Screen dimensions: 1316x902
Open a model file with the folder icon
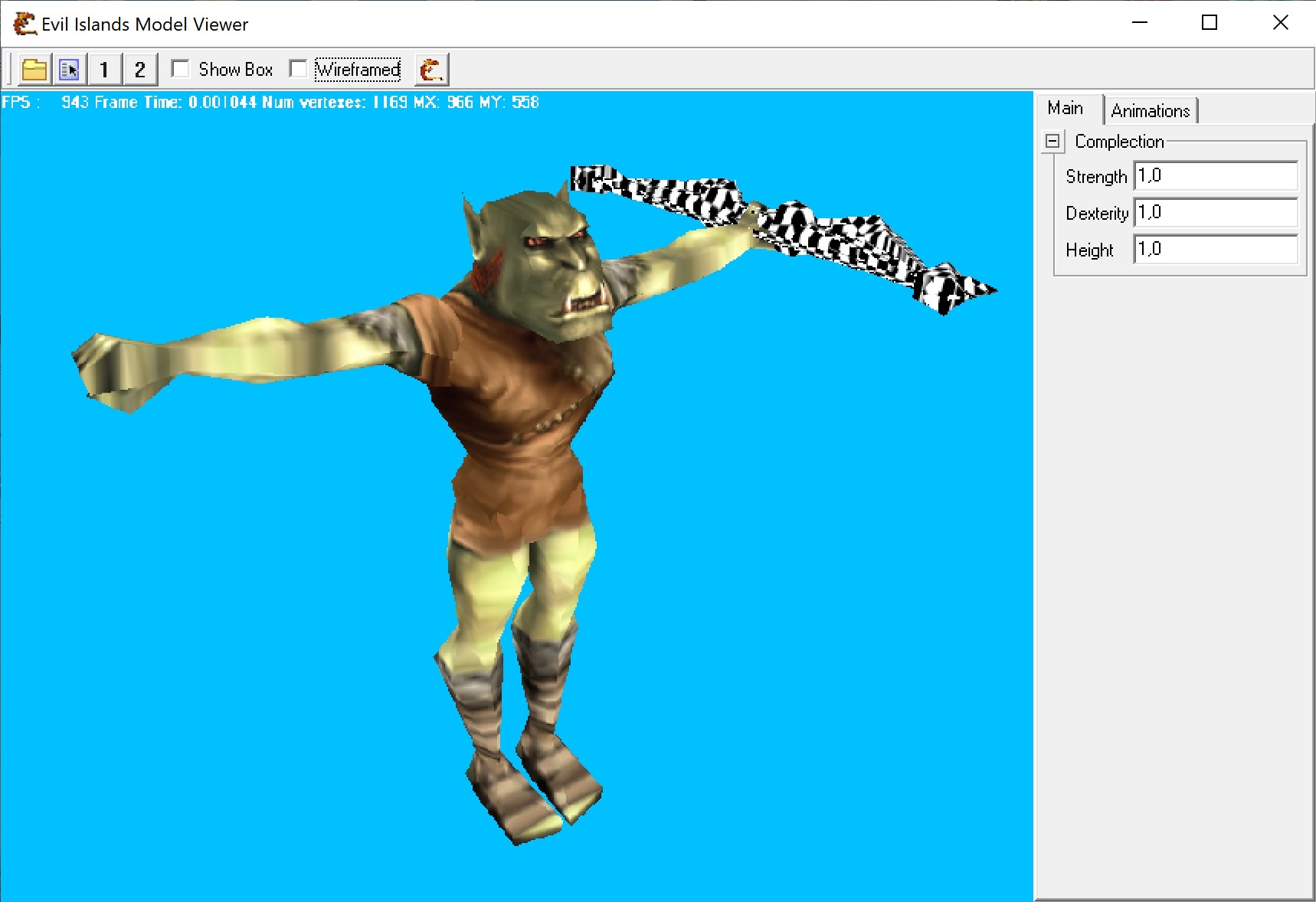pos(34,70)
